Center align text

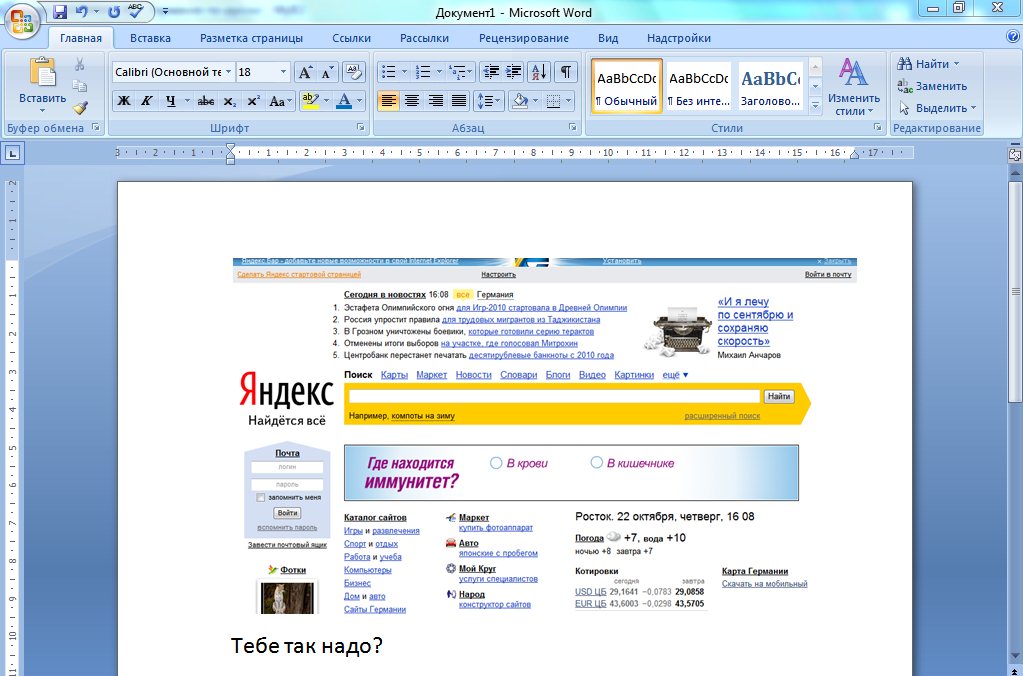click(x=412, y=101)
